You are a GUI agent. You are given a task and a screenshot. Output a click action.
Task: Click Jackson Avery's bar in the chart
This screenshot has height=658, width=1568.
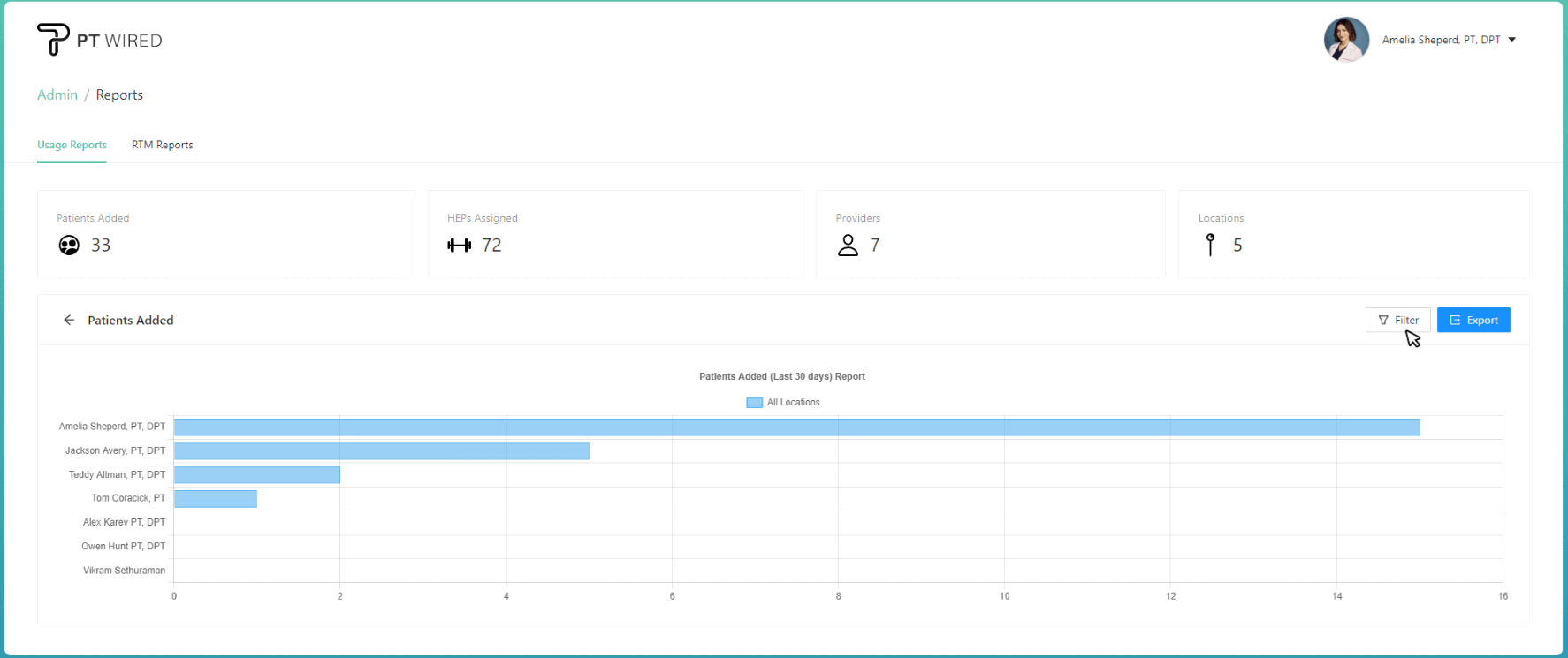tap(381, 451)
